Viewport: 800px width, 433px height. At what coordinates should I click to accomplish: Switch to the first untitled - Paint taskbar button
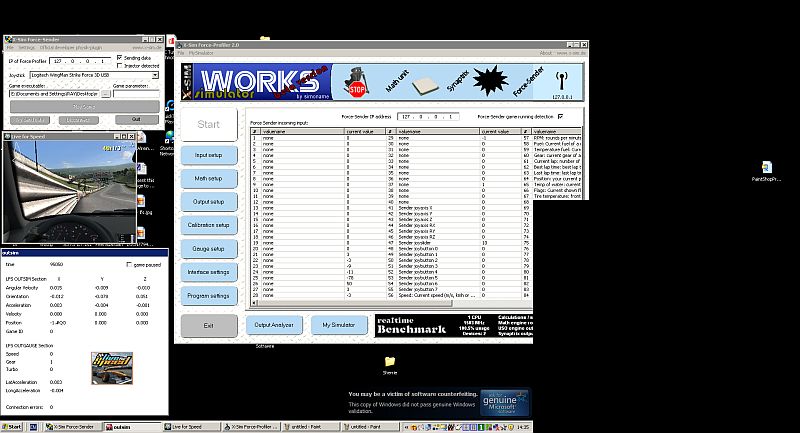click(x=311, y=427)
